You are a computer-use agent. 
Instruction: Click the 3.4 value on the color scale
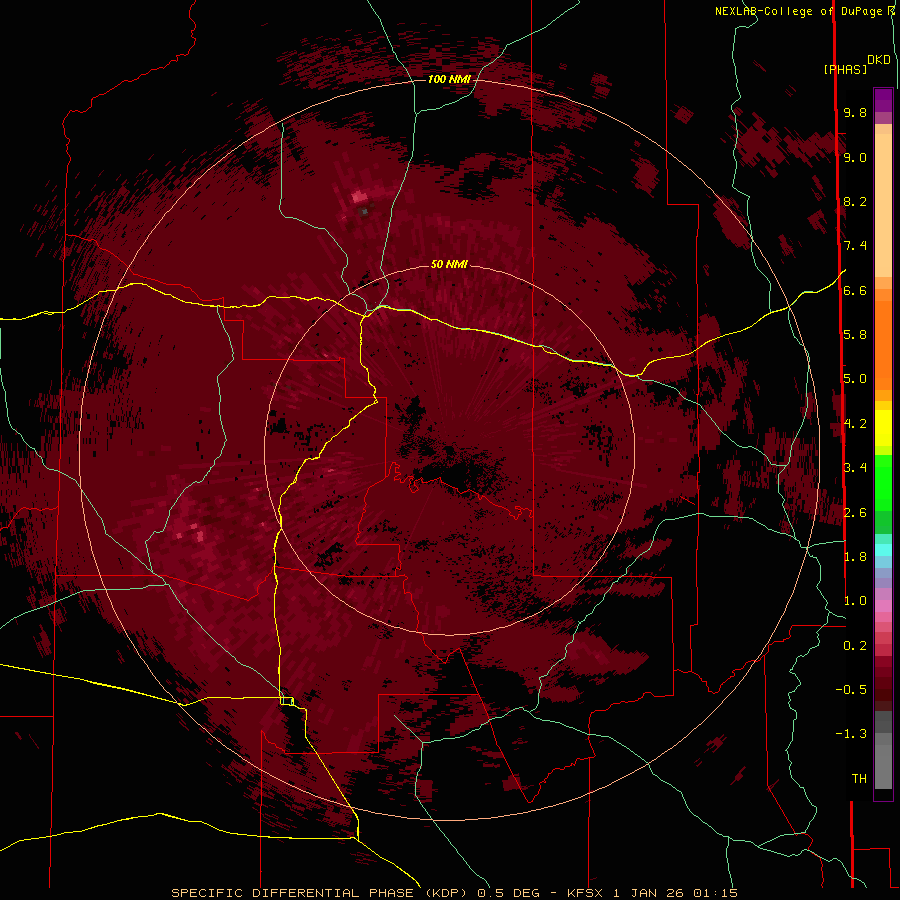855,468
